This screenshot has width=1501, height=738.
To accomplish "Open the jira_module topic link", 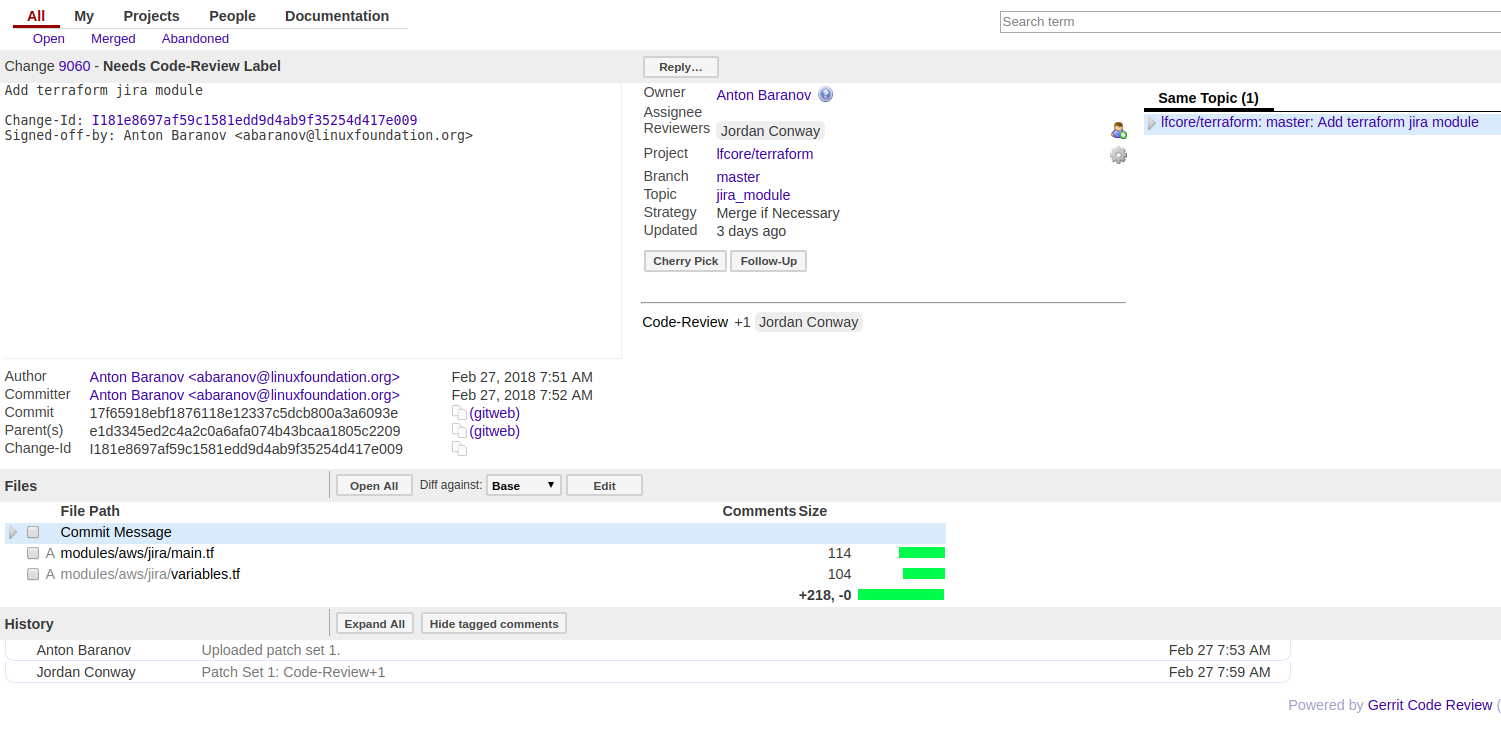I will pyautogui.click(x=753, y=195).
